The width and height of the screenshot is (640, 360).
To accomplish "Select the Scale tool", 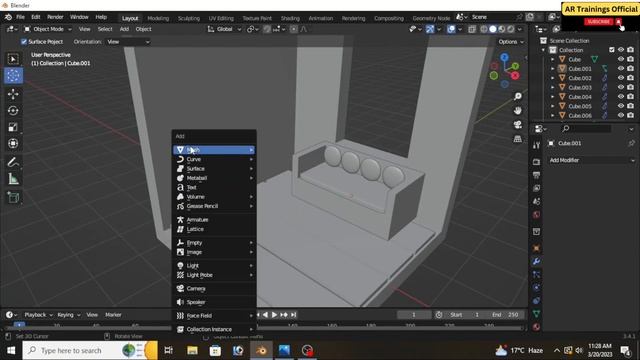I will [13, 127].
